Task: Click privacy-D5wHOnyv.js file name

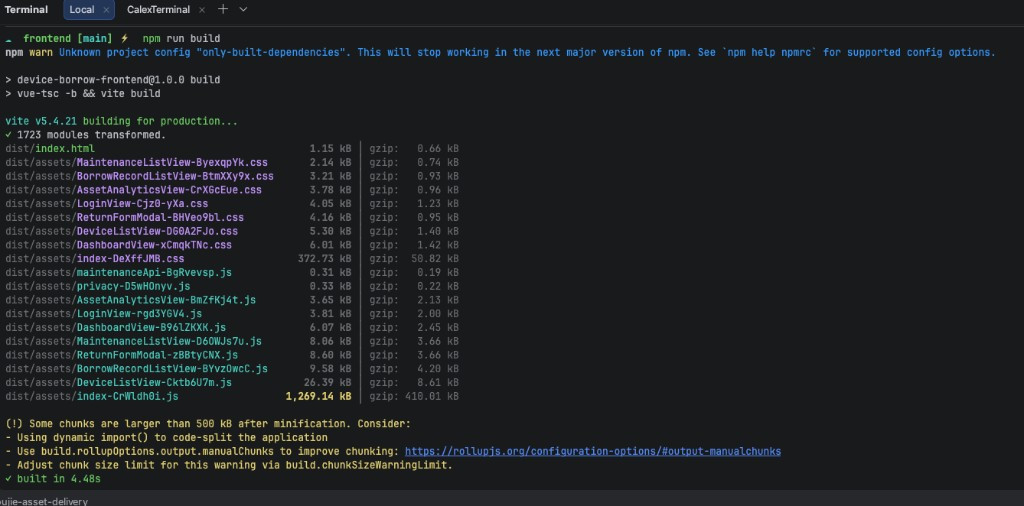Action: tap(133, 286)
